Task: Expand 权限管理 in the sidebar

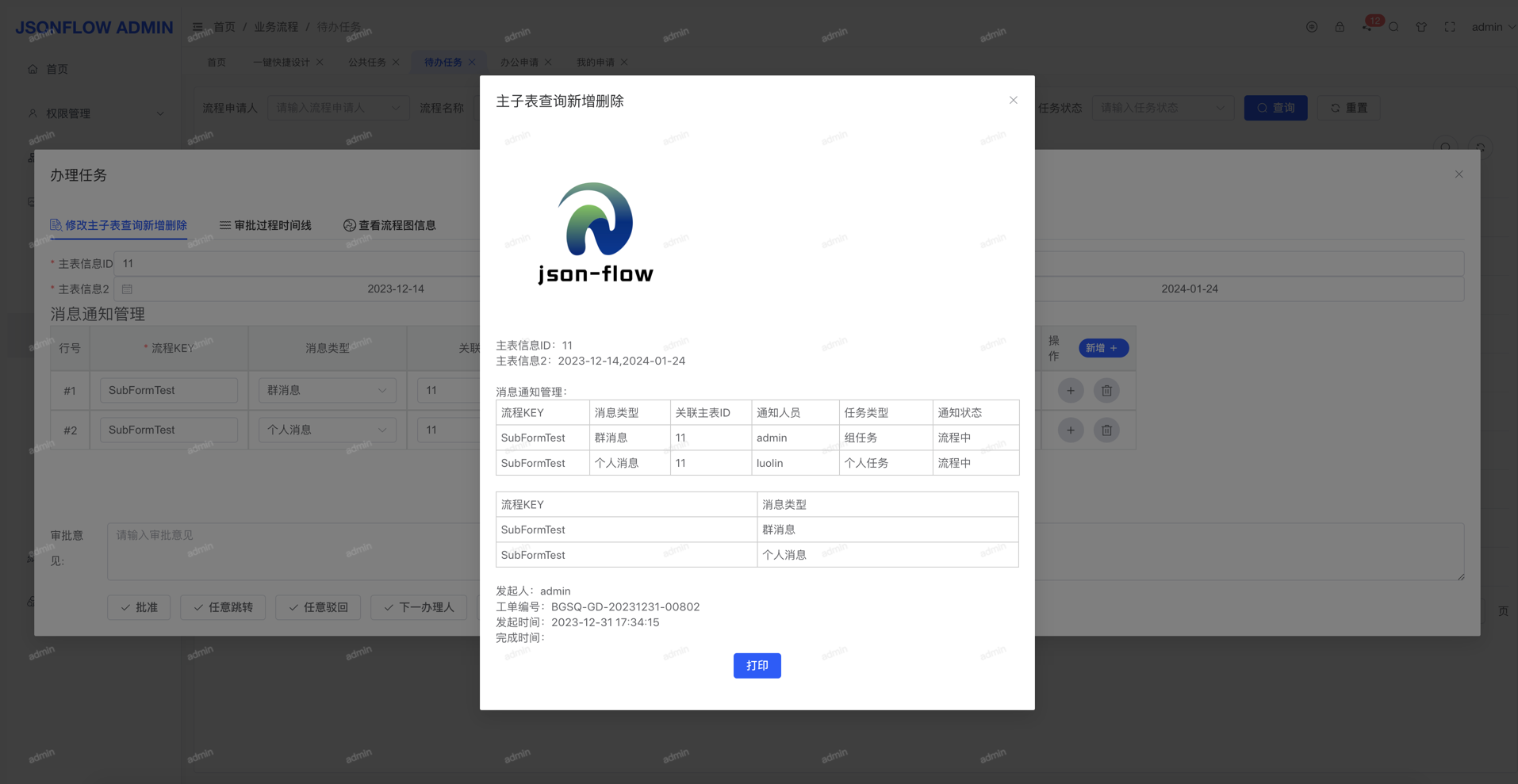Action: 95,113
